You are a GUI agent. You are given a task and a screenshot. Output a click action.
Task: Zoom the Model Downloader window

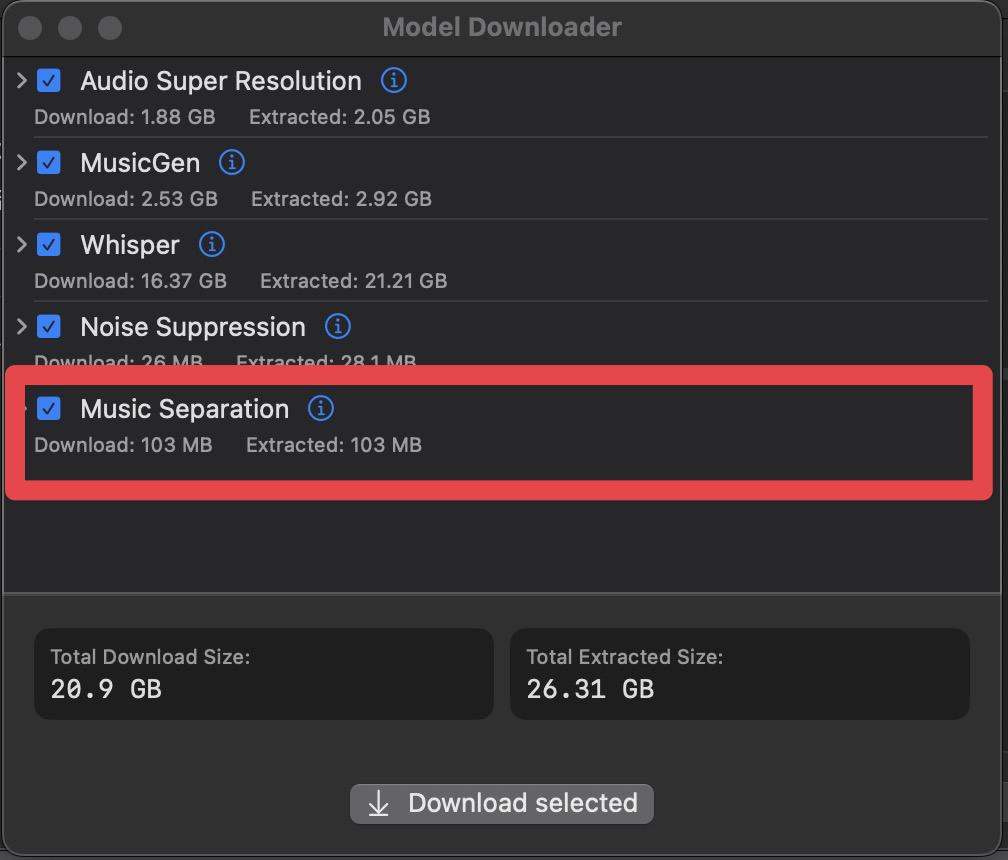(109, 27)
